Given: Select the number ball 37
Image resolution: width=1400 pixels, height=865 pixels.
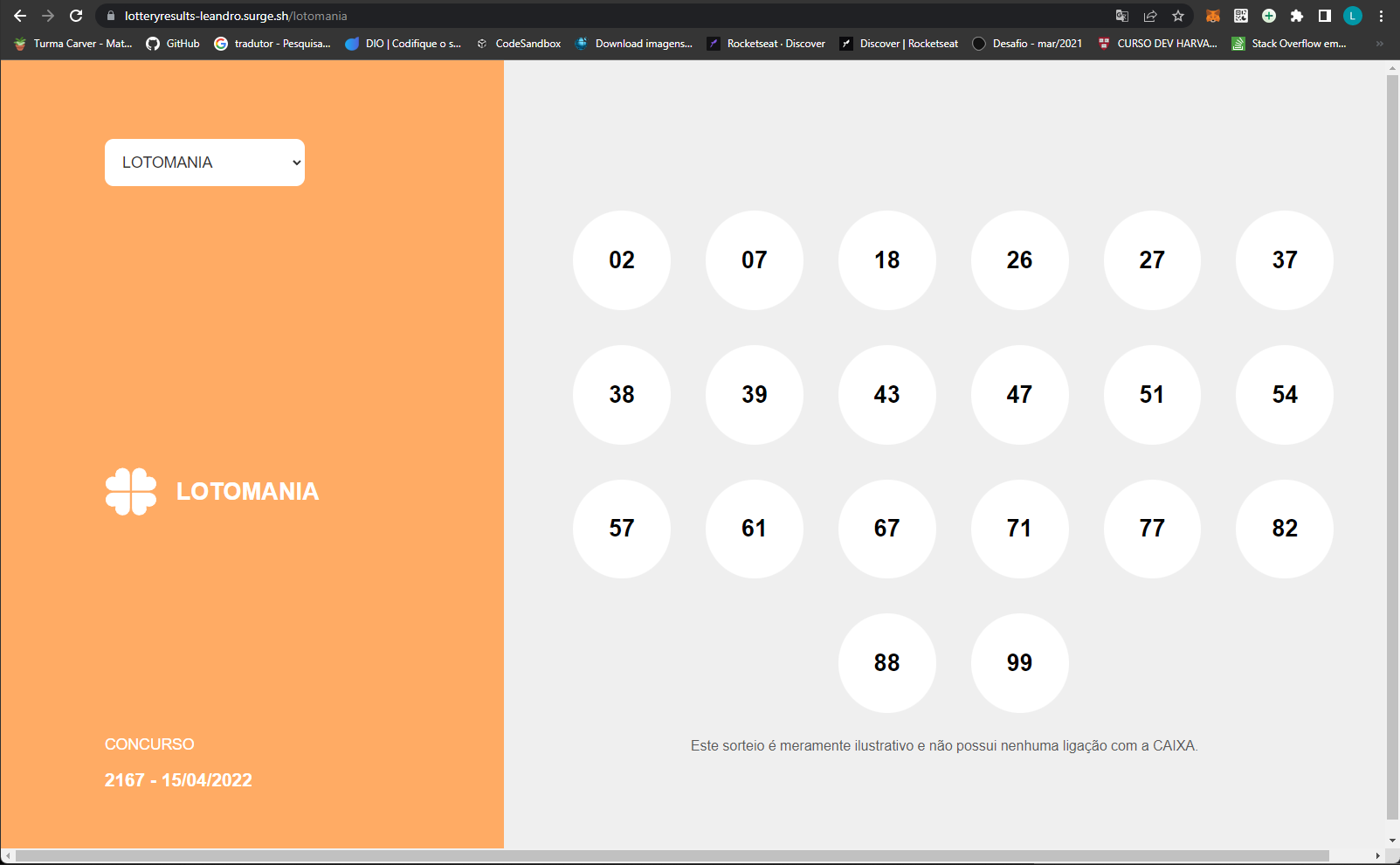Looking at the screenshot, I should pos(1285,260).
